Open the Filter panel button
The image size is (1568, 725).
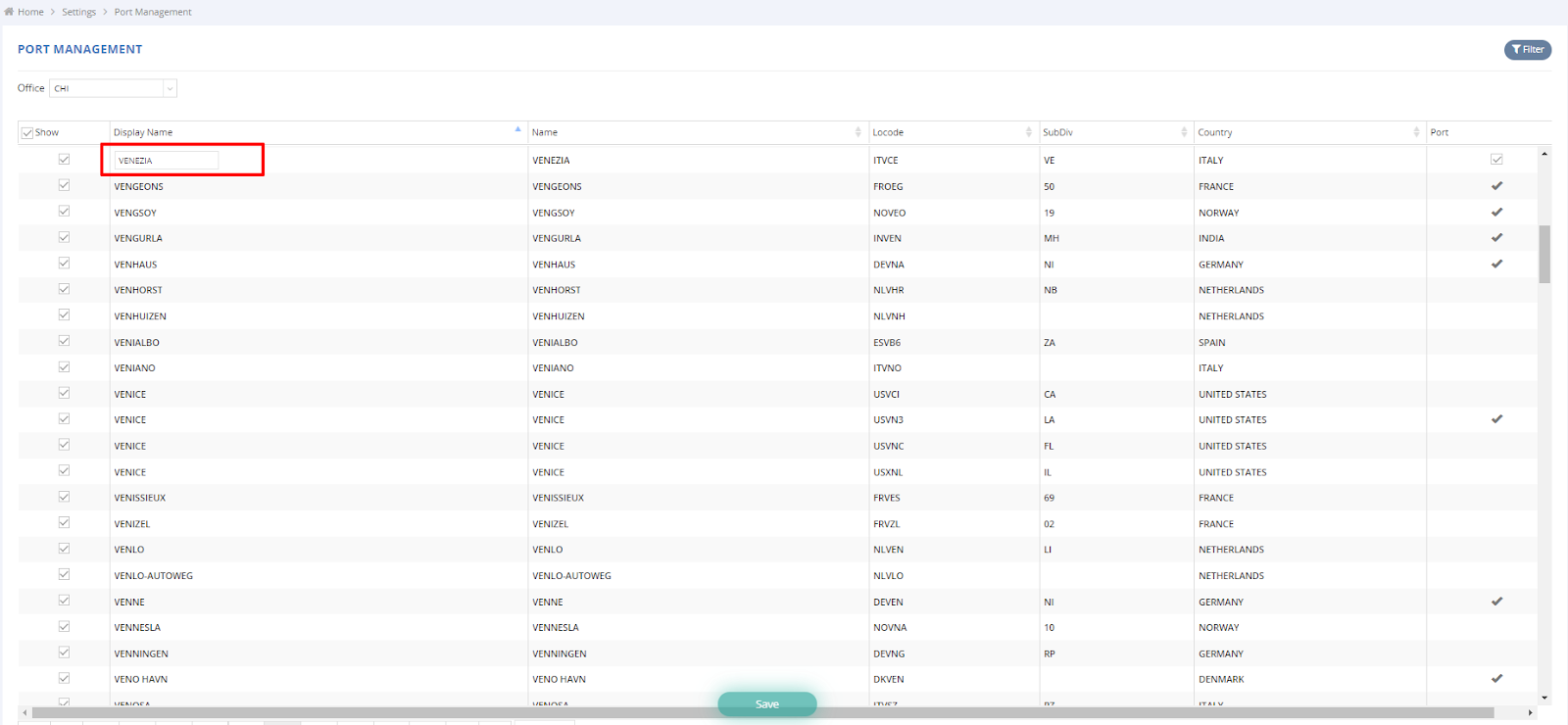tap(1527, 50)
